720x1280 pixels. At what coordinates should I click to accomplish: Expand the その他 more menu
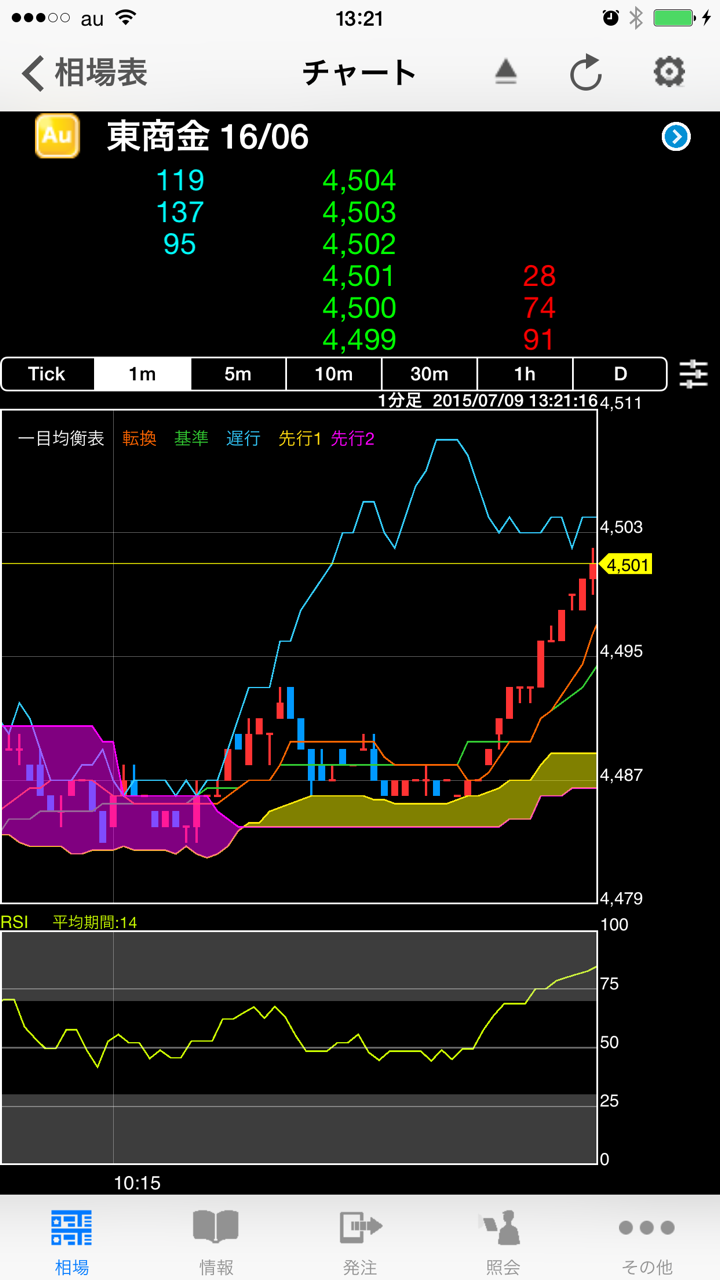[x=647, y=1240]
